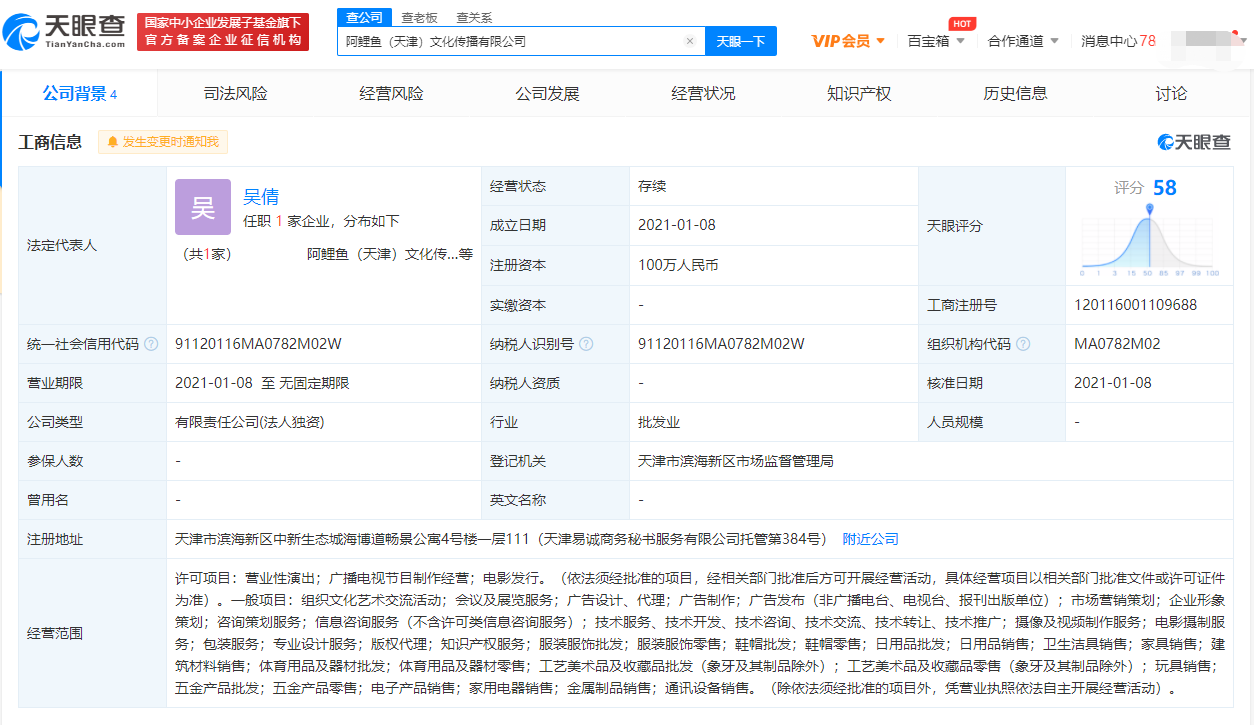This screenshot has height=725, width=1254.
Task: Click the TianYan score distribution chart marker
Action: (x=1149, y=209)
